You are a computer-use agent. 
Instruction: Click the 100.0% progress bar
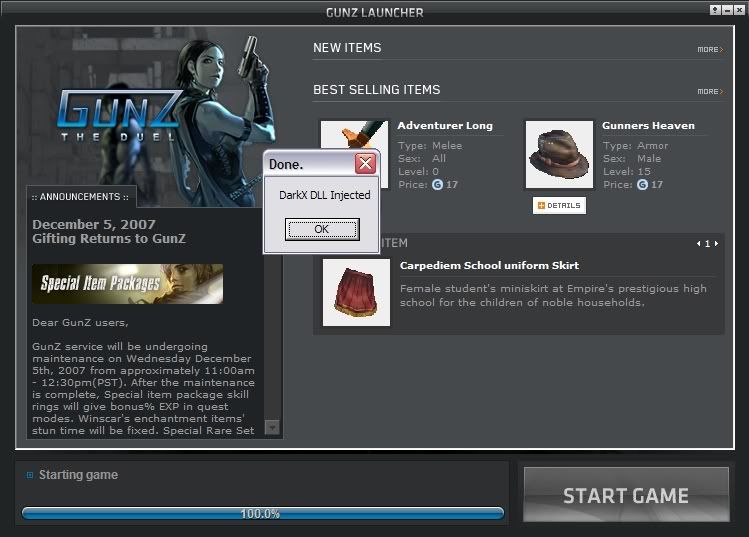click(263, 514)
